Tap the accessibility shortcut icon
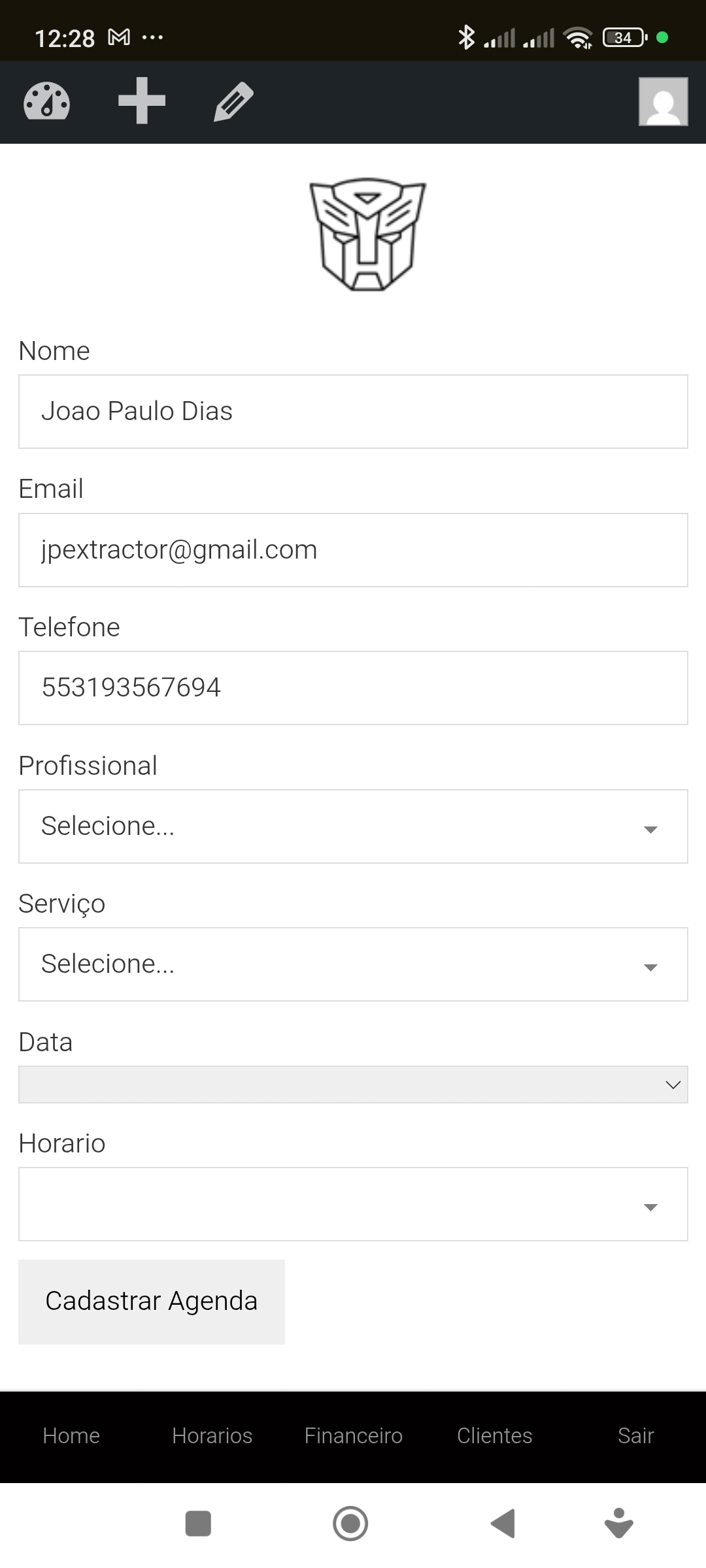706x1568 pixels. pos(619,1524)
